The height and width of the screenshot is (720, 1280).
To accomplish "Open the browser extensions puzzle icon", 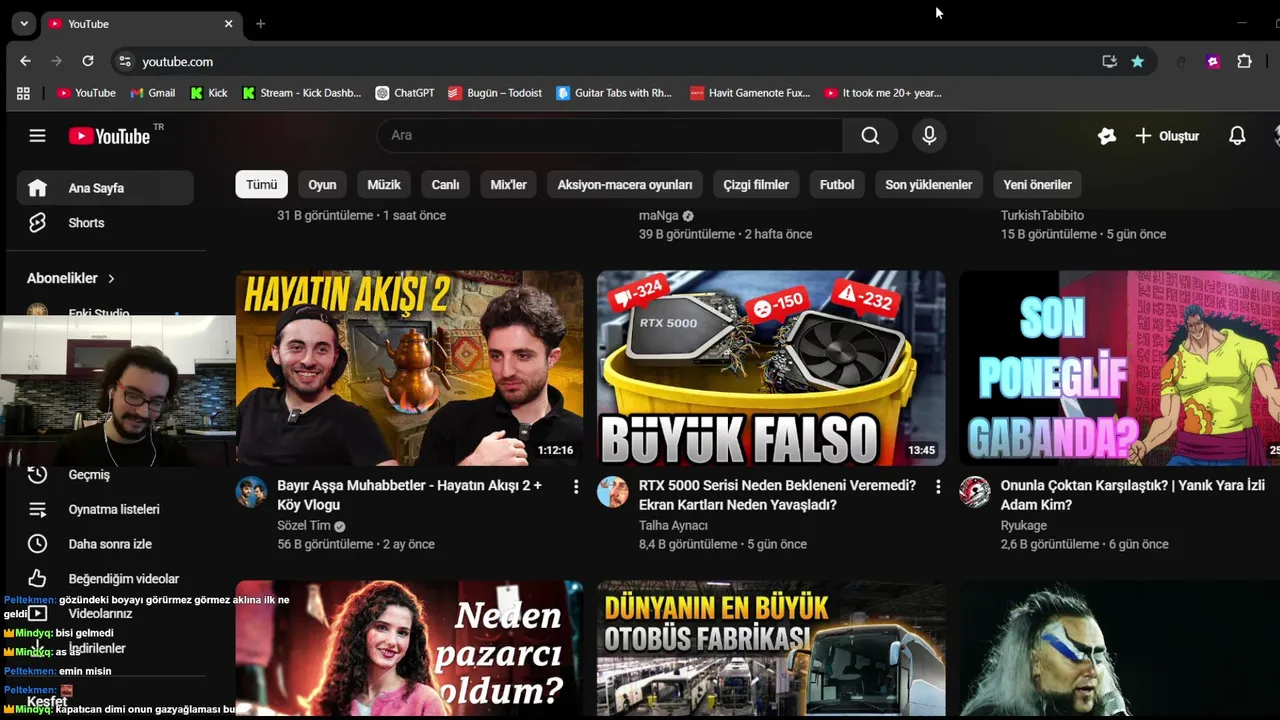I will coord(1244,61).
